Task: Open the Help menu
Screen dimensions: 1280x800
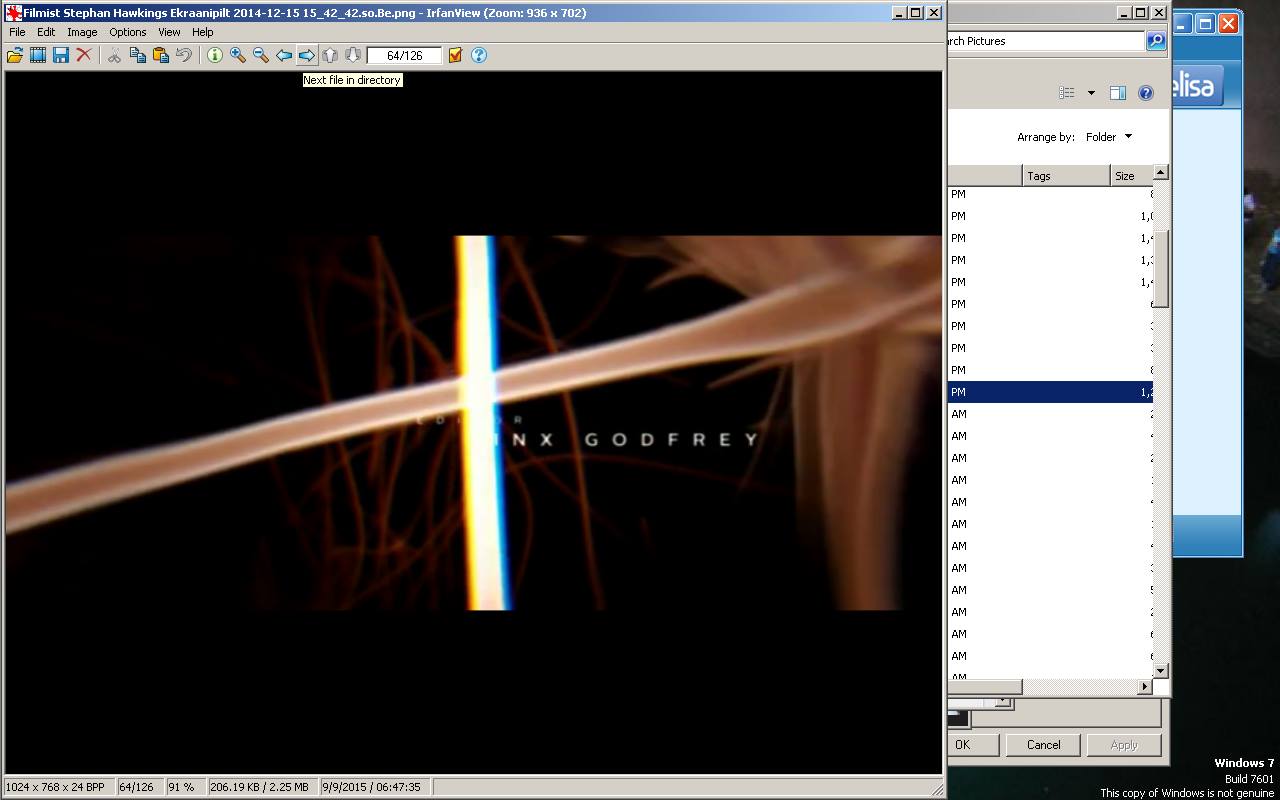Action: click(203, 32)
